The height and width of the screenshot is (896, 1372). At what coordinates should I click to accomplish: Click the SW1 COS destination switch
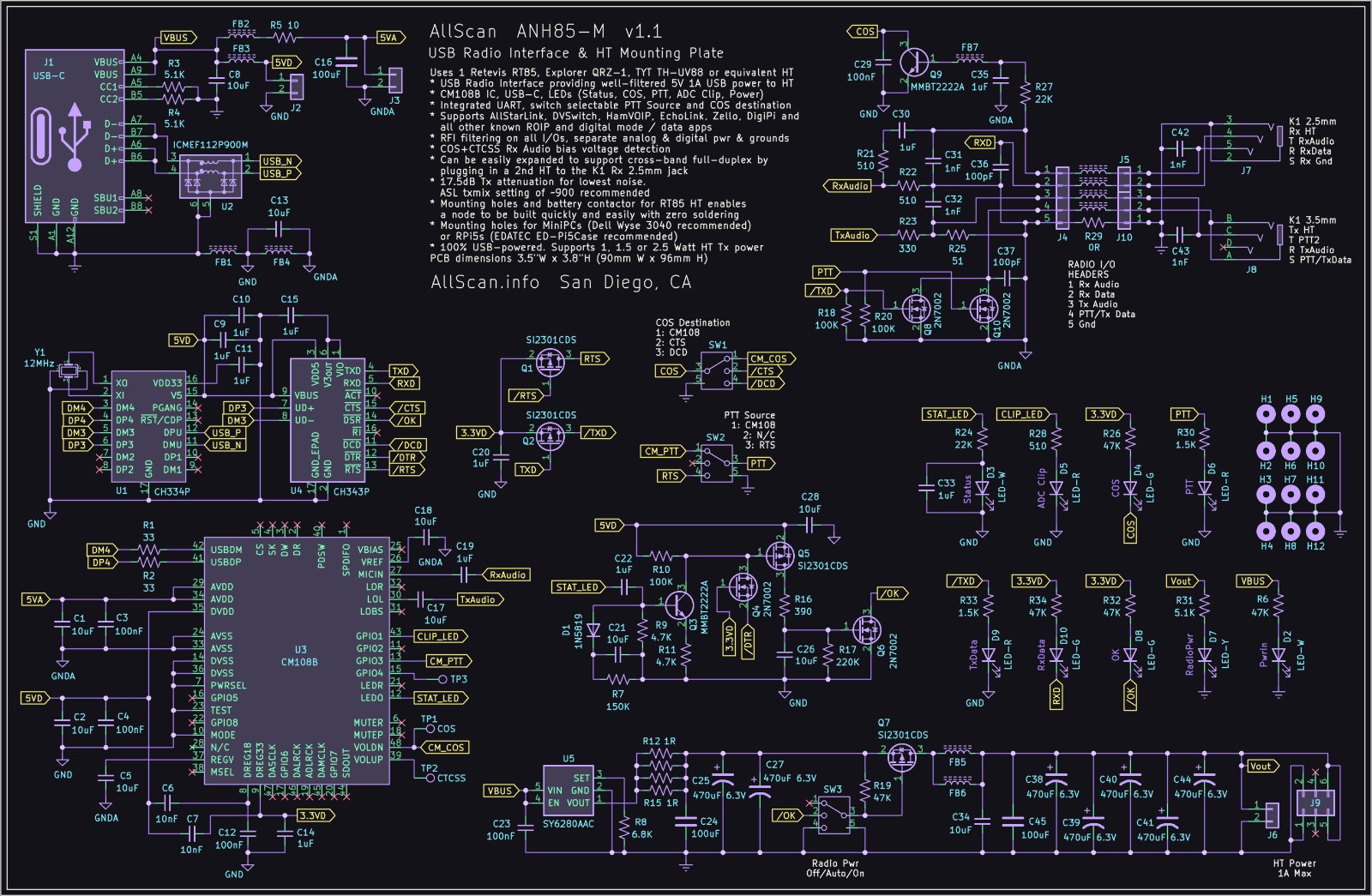719,371
